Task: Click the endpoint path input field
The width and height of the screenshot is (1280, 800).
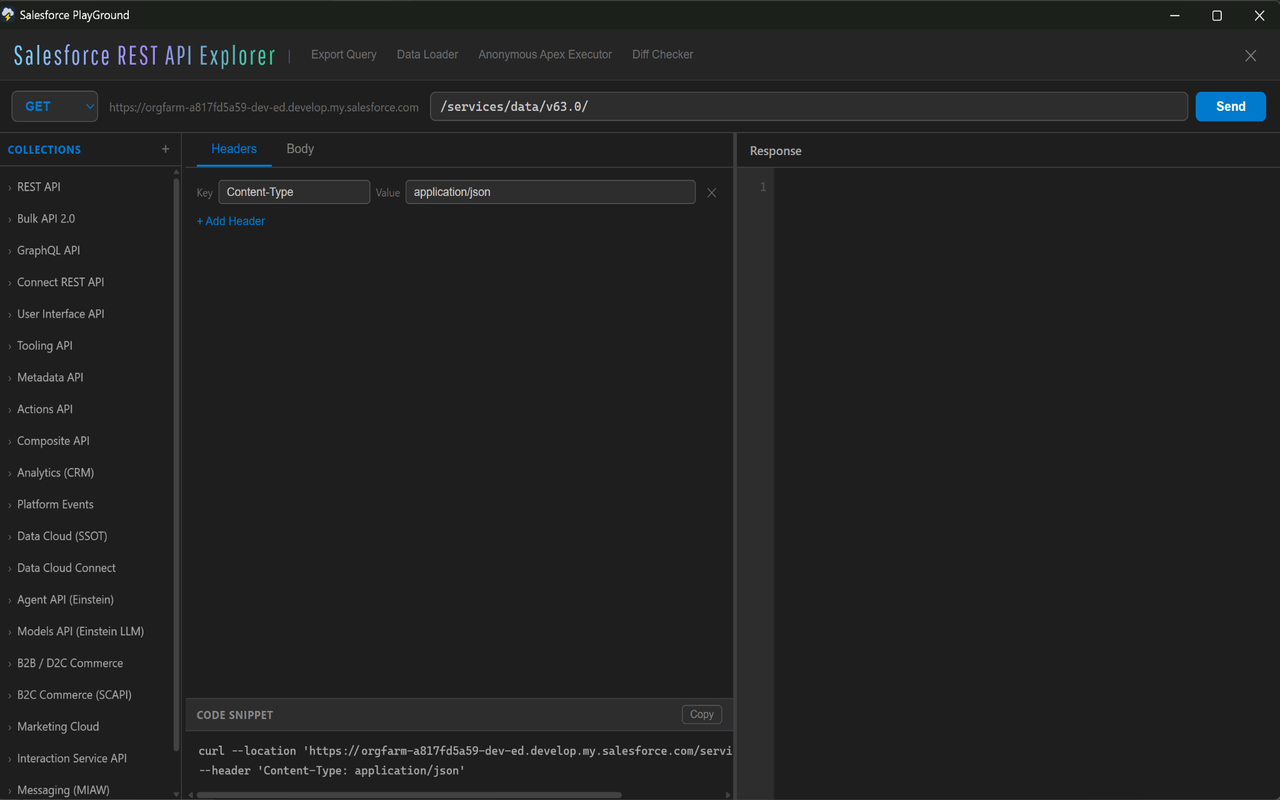Action: click(x=809, y=107)
